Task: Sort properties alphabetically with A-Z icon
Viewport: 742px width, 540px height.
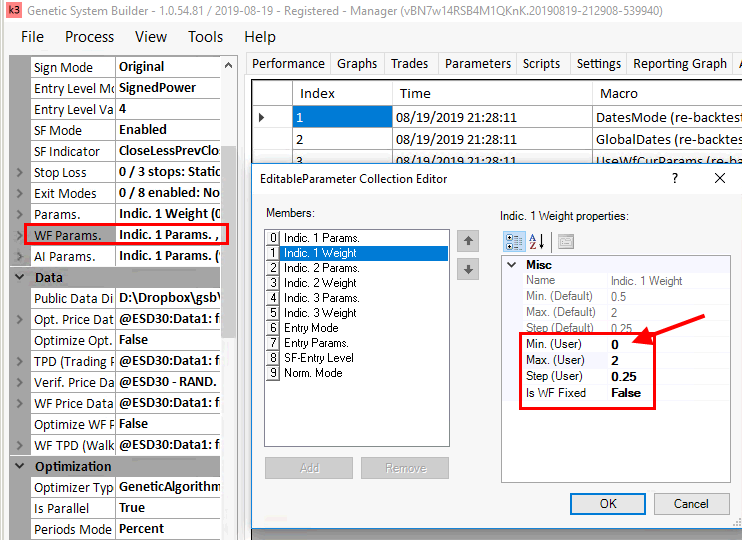Action: click(x=536, y=241)
